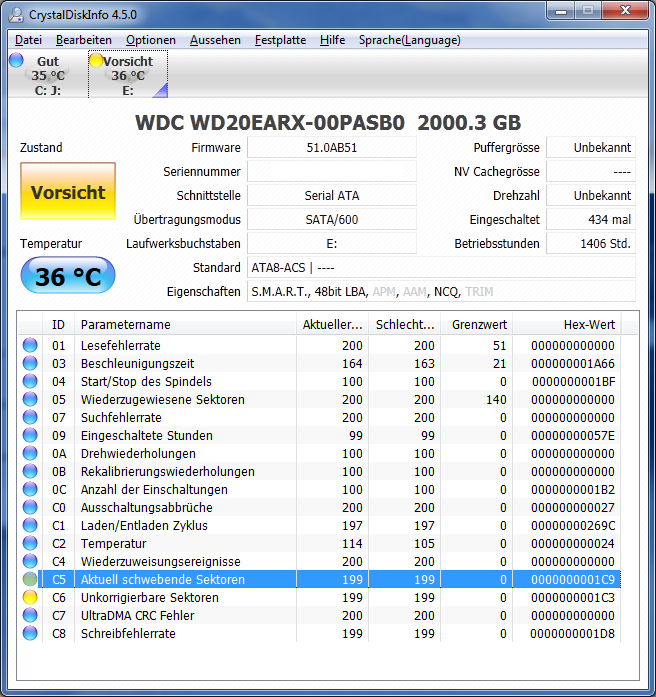Click yellow orb for C6 Unkorrigierbare Sektoren
The width and height of the screenshot is (656, 697).
(30, 597)
